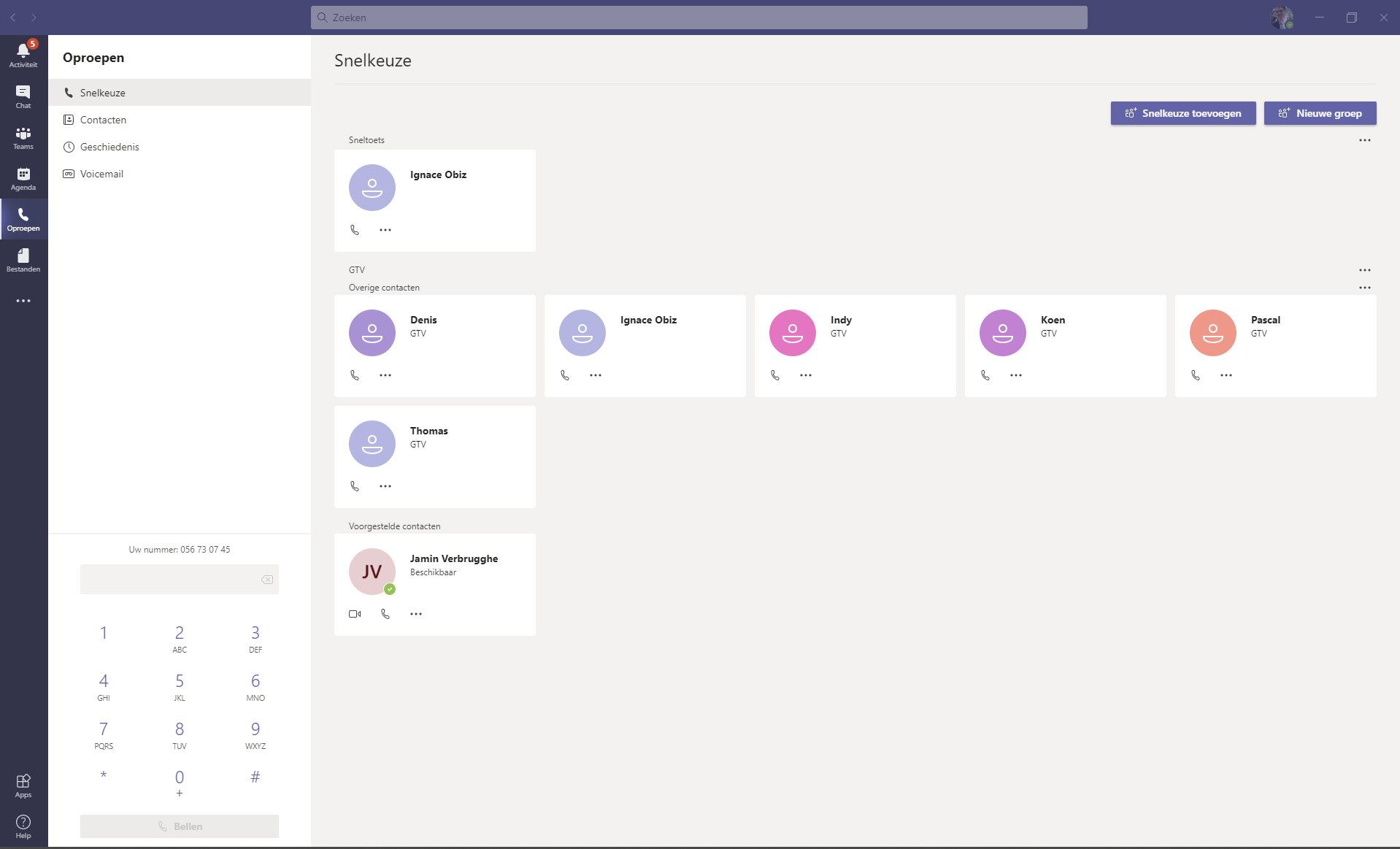Dial the star key on keypad
The width and height of the screenshot is (1400, 849).
pyautogui.click(x=104, y=776)
